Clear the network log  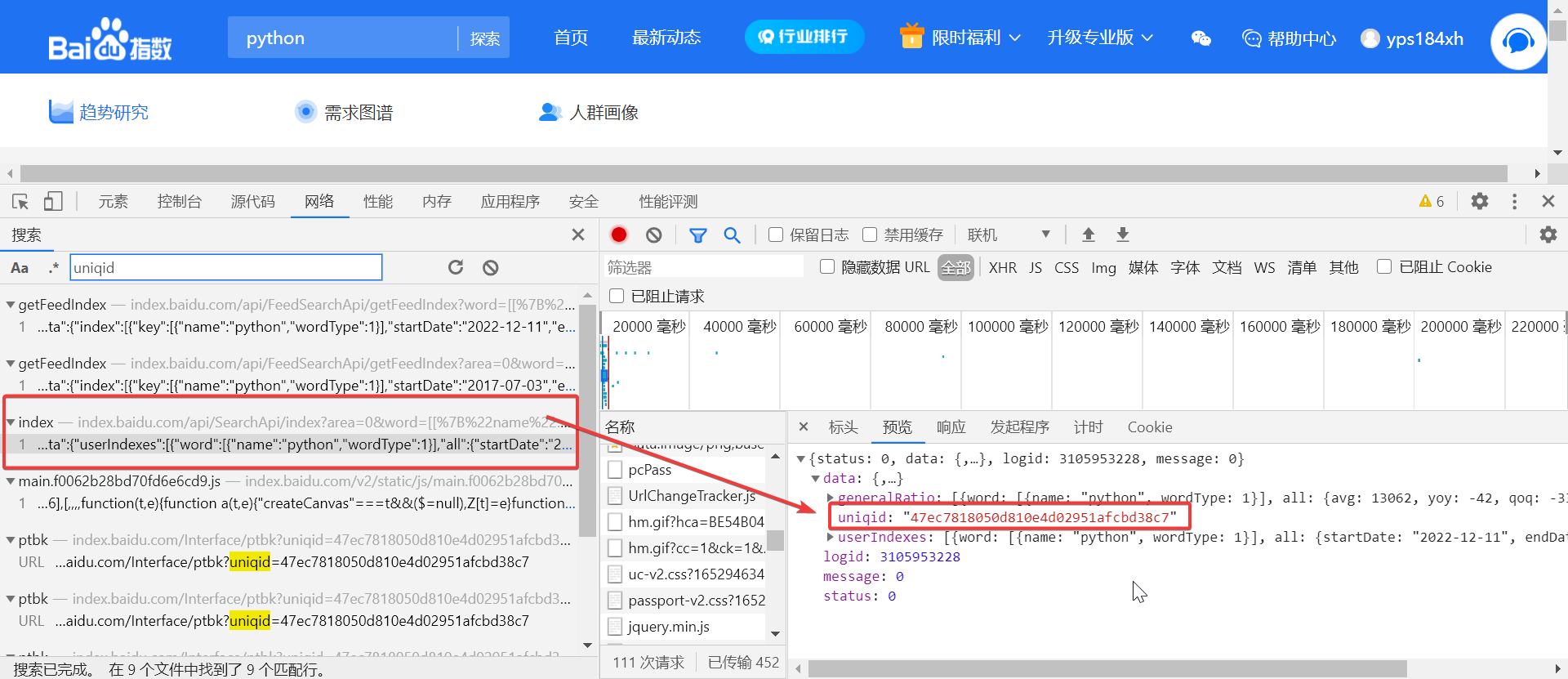pos(653,235)
